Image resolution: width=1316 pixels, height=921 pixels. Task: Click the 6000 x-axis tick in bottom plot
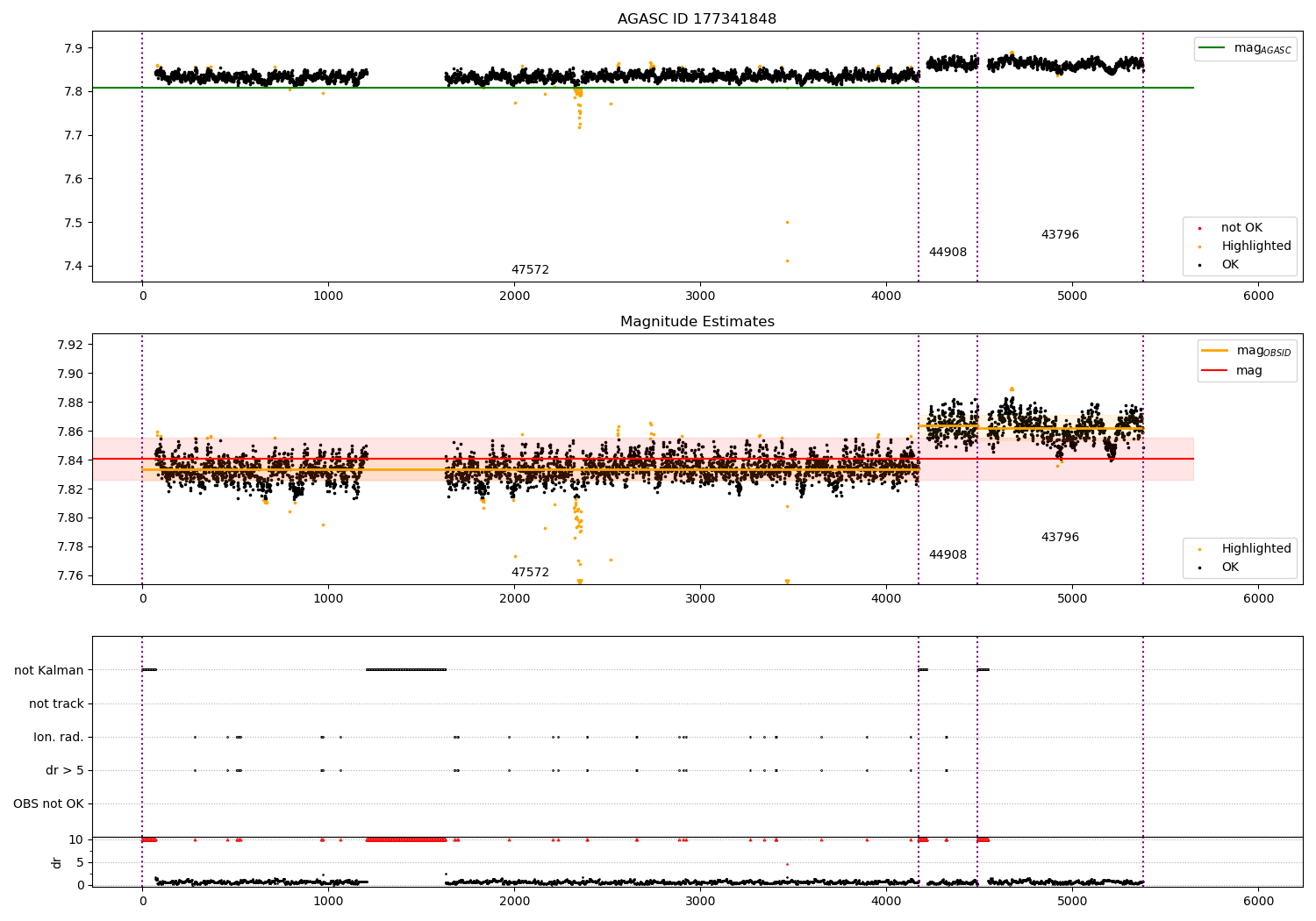pos(1259,901)
